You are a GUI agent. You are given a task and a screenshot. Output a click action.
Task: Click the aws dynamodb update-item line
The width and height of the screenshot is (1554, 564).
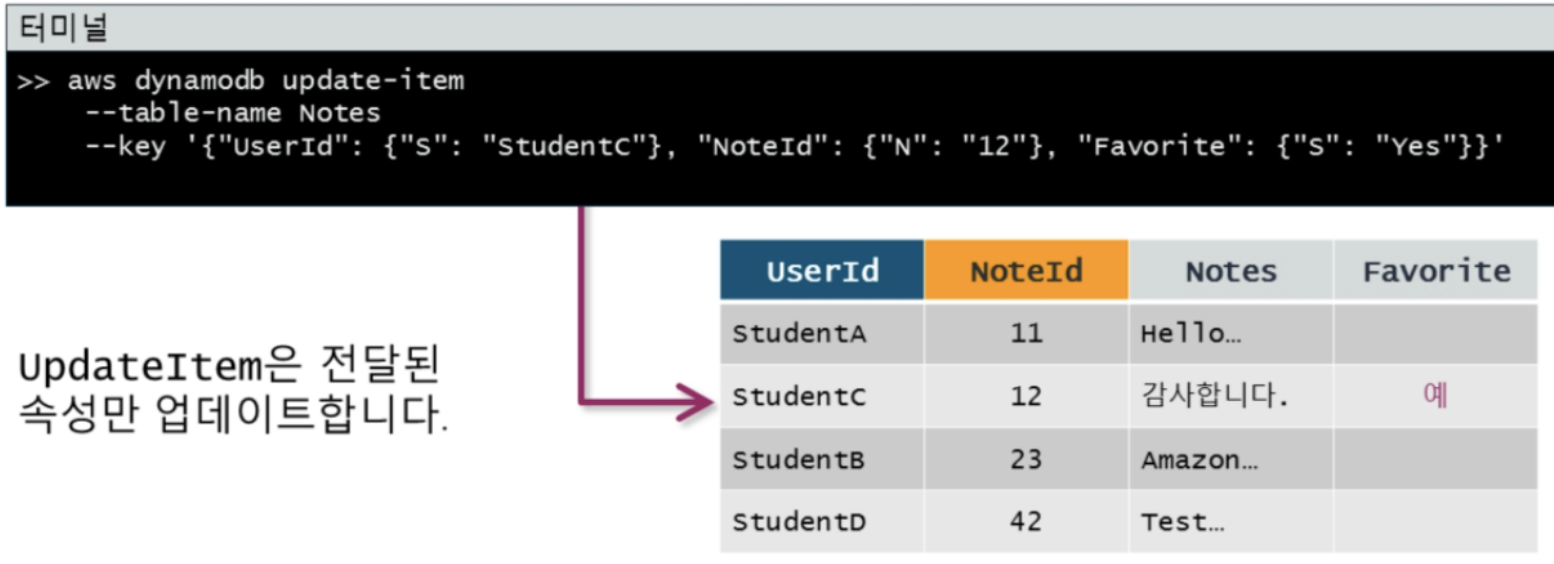[x=241, y=81]
